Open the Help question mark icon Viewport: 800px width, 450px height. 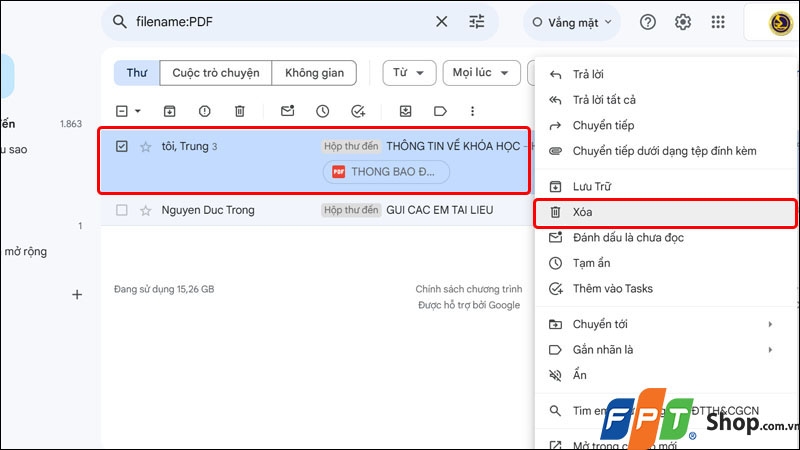tap(647, 22)
